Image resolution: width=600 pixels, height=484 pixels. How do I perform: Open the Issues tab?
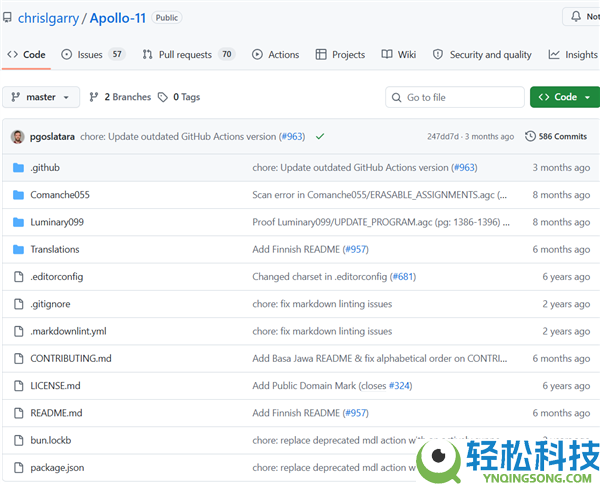click(93, 55)
